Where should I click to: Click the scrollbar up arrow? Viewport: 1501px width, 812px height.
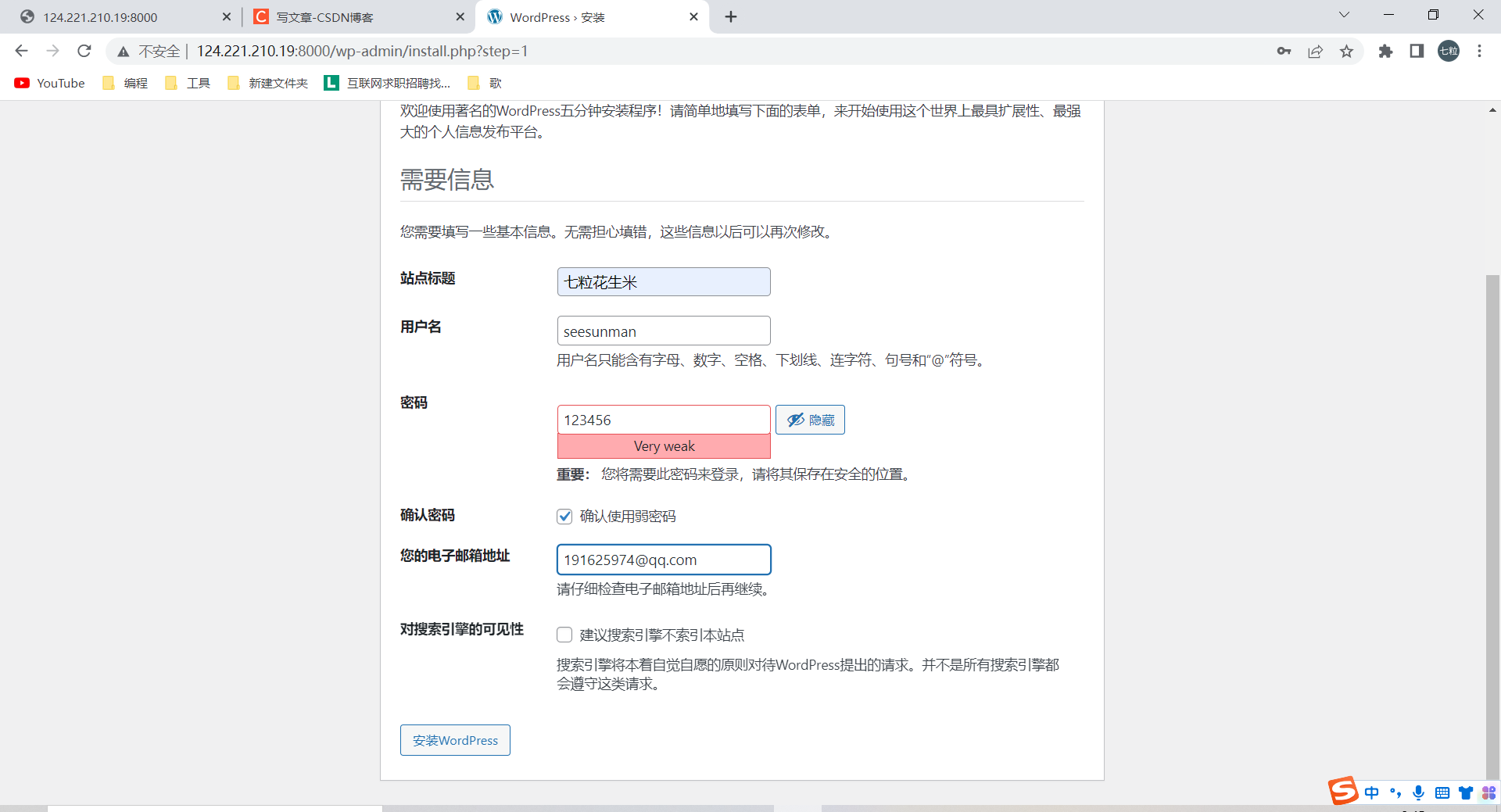pyautogui.click(x=1492, y=110)
